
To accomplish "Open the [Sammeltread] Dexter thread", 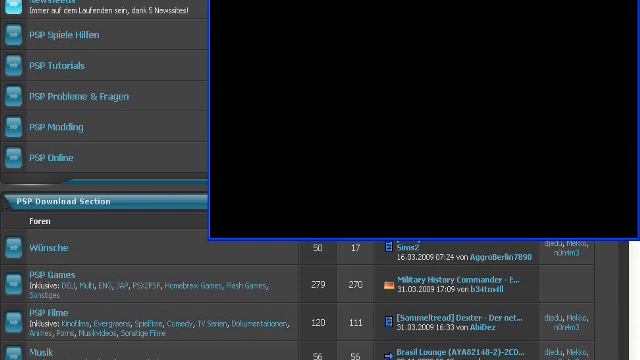I will [460, 318].
